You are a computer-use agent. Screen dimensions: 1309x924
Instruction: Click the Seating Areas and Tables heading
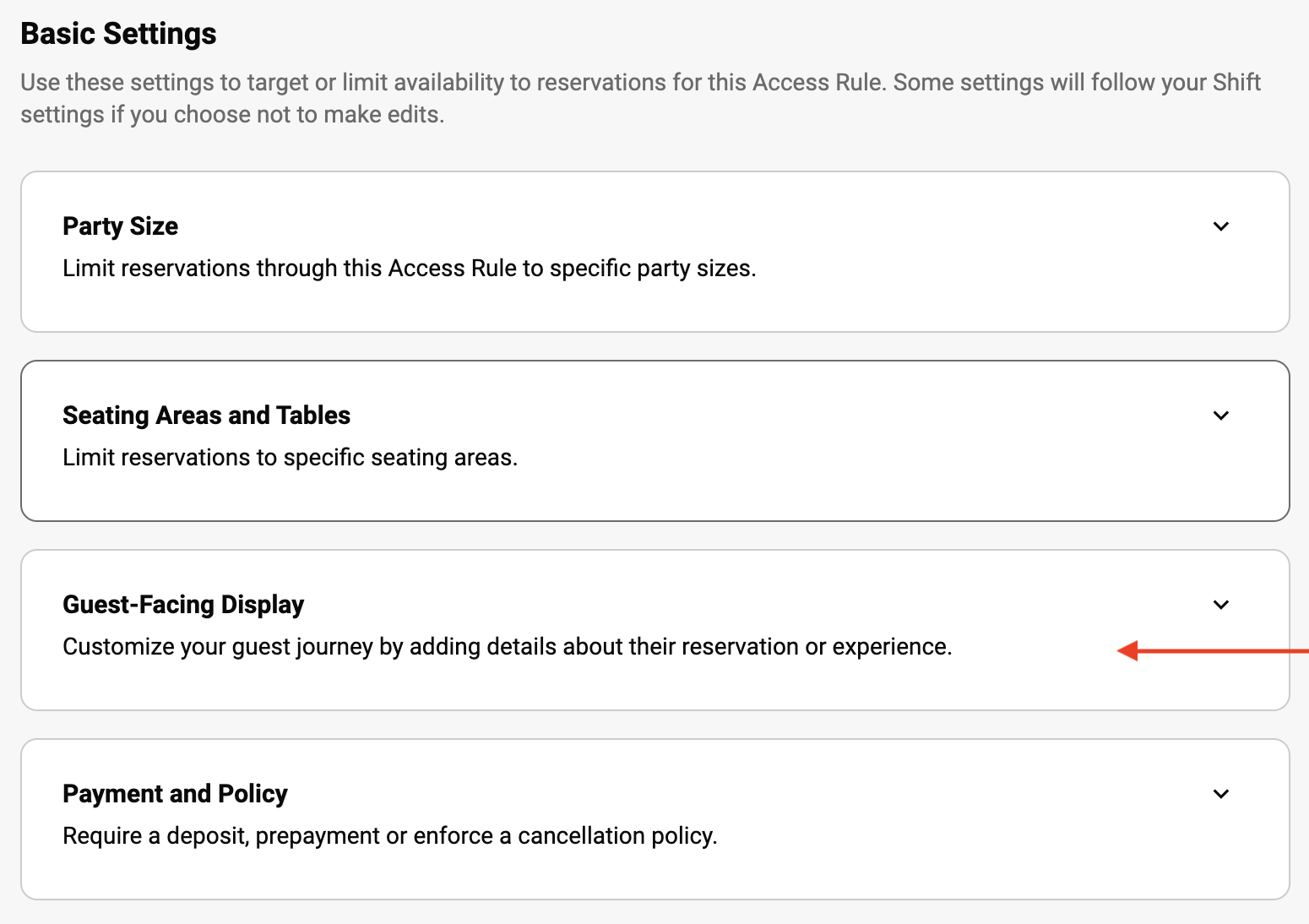click(206, 416)
